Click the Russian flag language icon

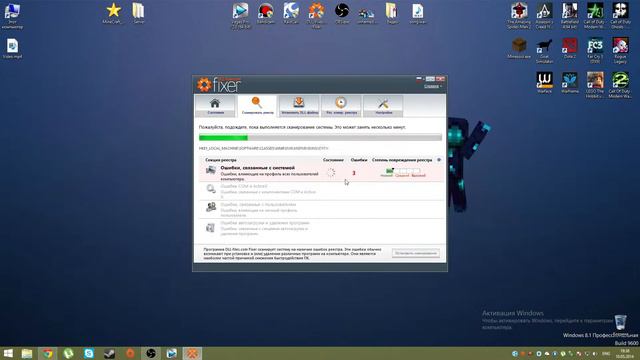[x=419, y=79]
